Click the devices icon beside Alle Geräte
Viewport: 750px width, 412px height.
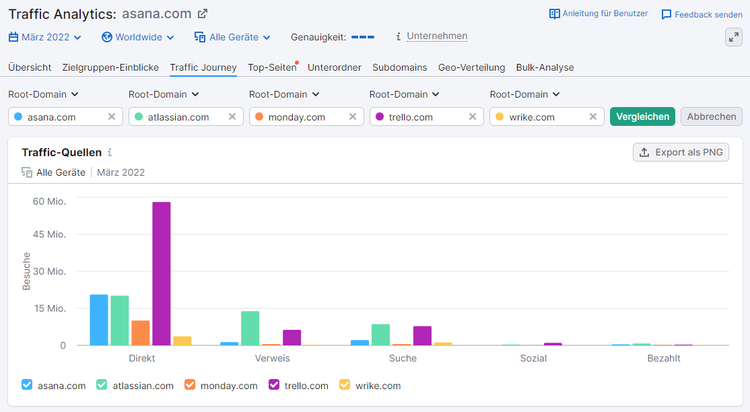tap(199, 37)
